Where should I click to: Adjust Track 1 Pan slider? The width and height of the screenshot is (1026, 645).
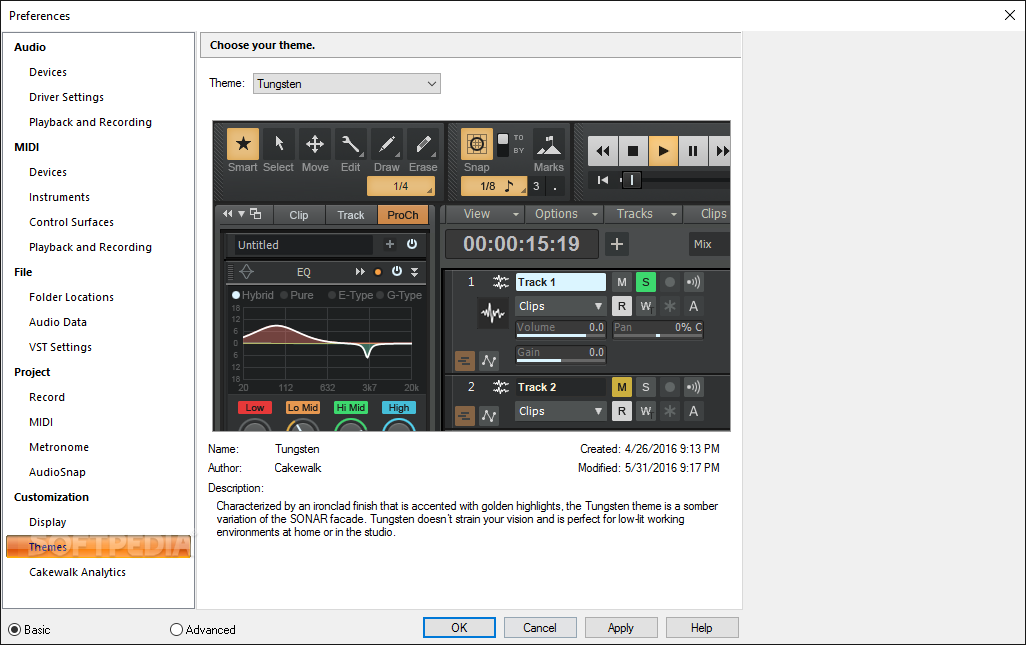click(x=658, y=328)
